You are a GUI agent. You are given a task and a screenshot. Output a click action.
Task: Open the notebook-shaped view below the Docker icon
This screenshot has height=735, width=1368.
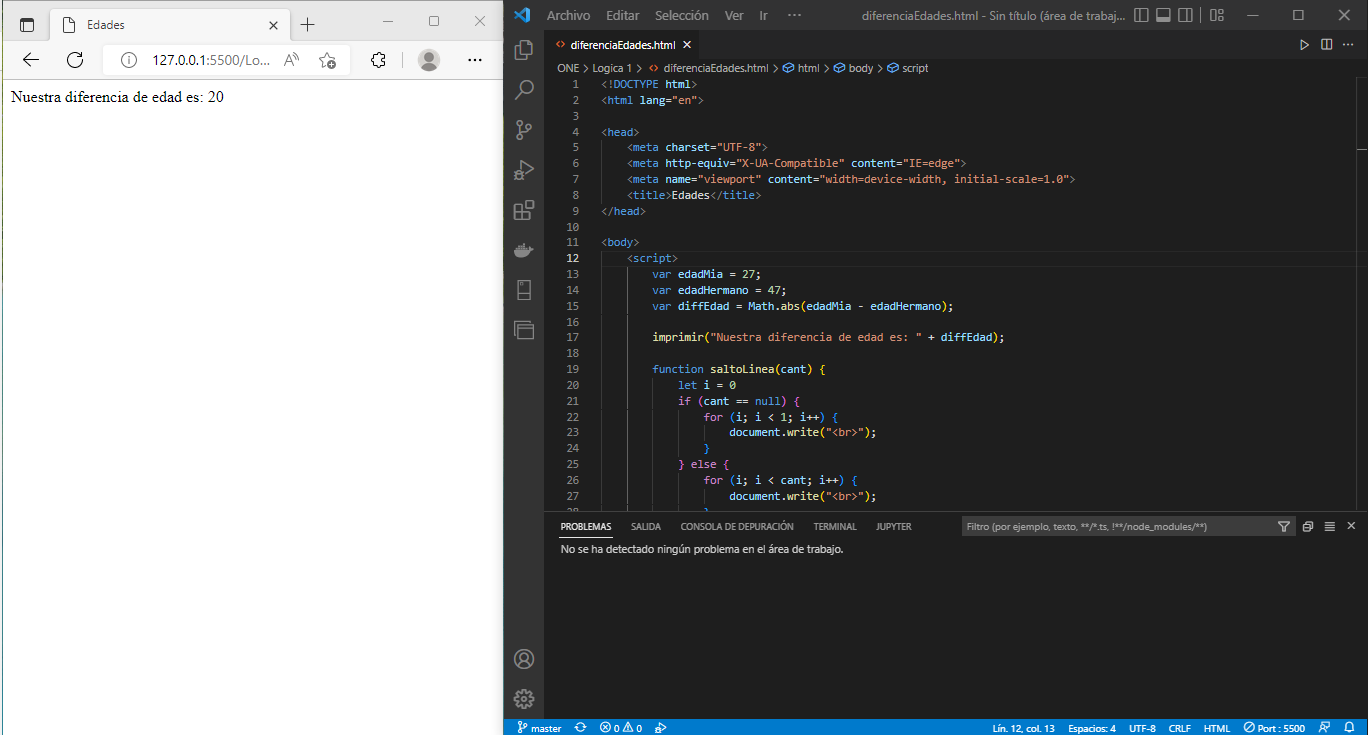[524, 290]
